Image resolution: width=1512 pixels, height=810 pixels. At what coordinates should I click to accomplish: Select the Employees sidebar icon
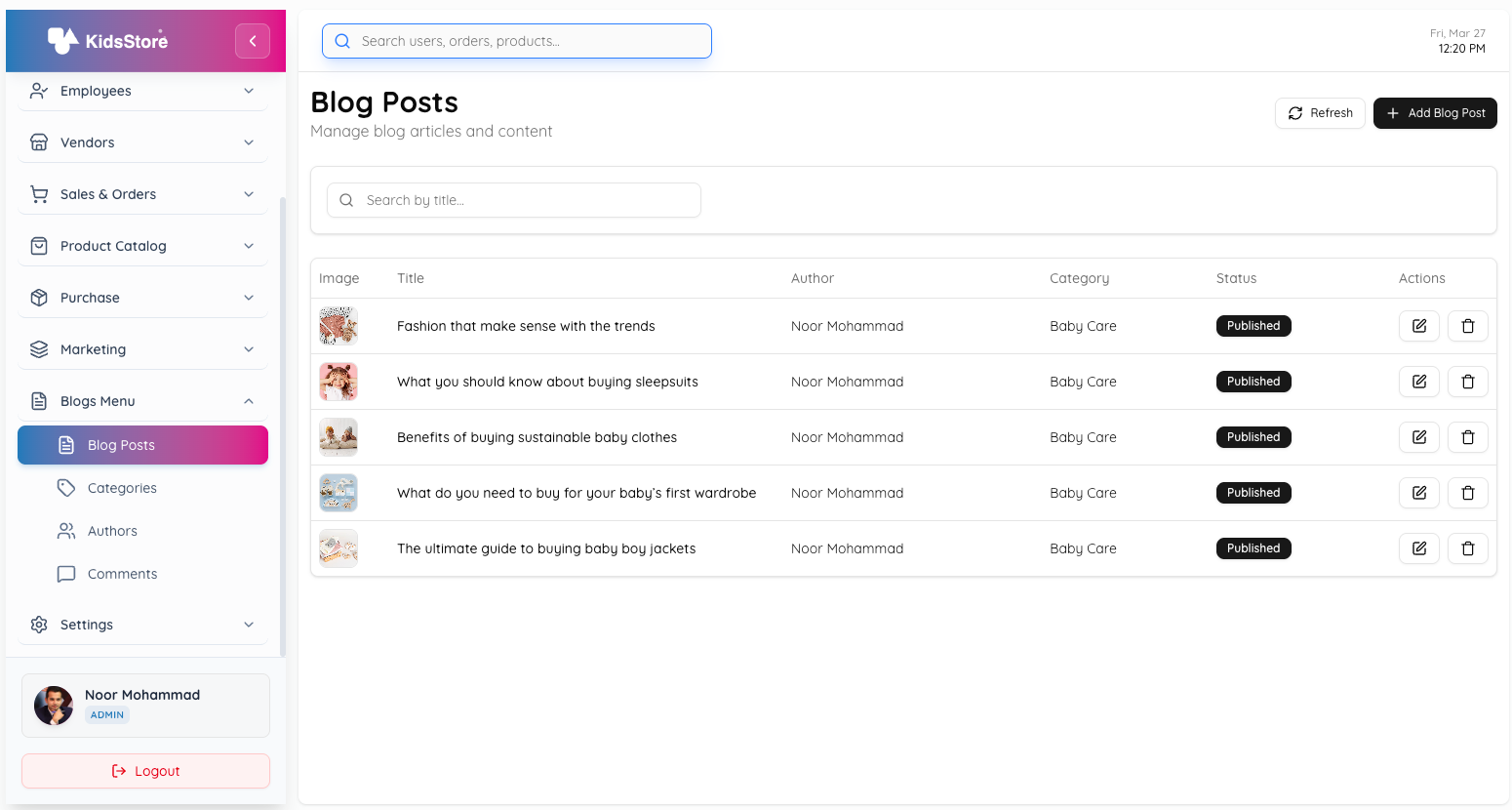click(38, 91)
